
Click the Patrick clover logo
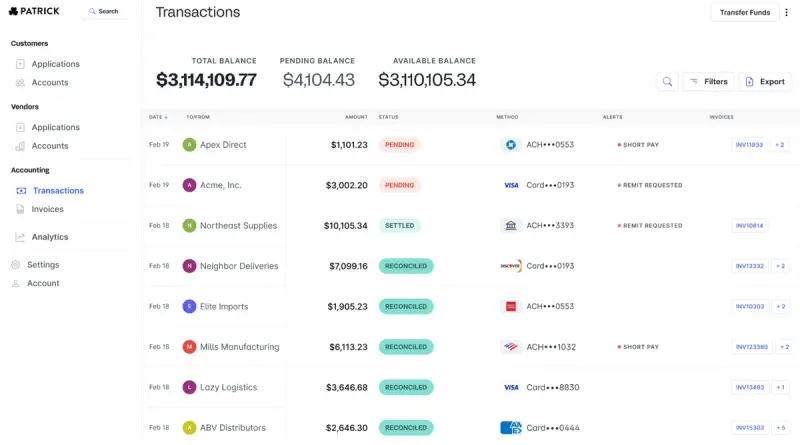13,11
